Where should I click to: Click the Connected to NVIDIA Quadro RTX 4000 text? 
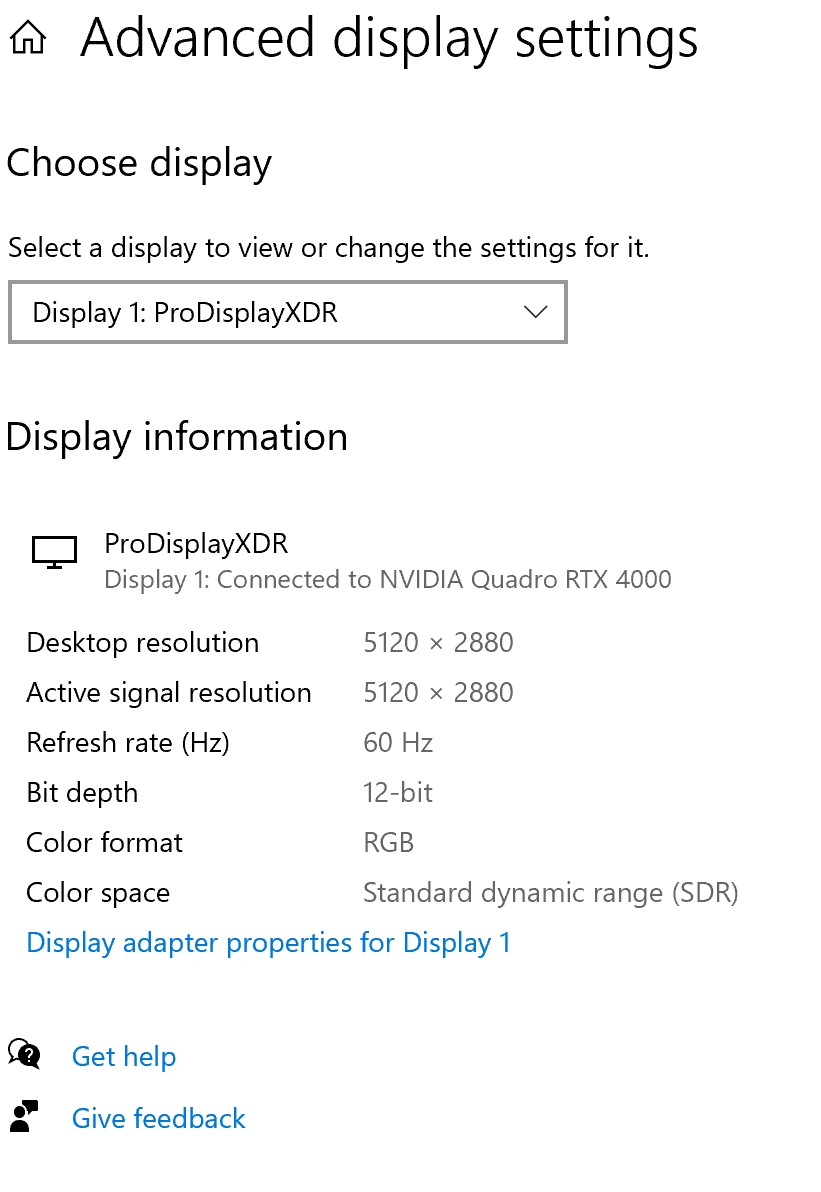(444, 579)
